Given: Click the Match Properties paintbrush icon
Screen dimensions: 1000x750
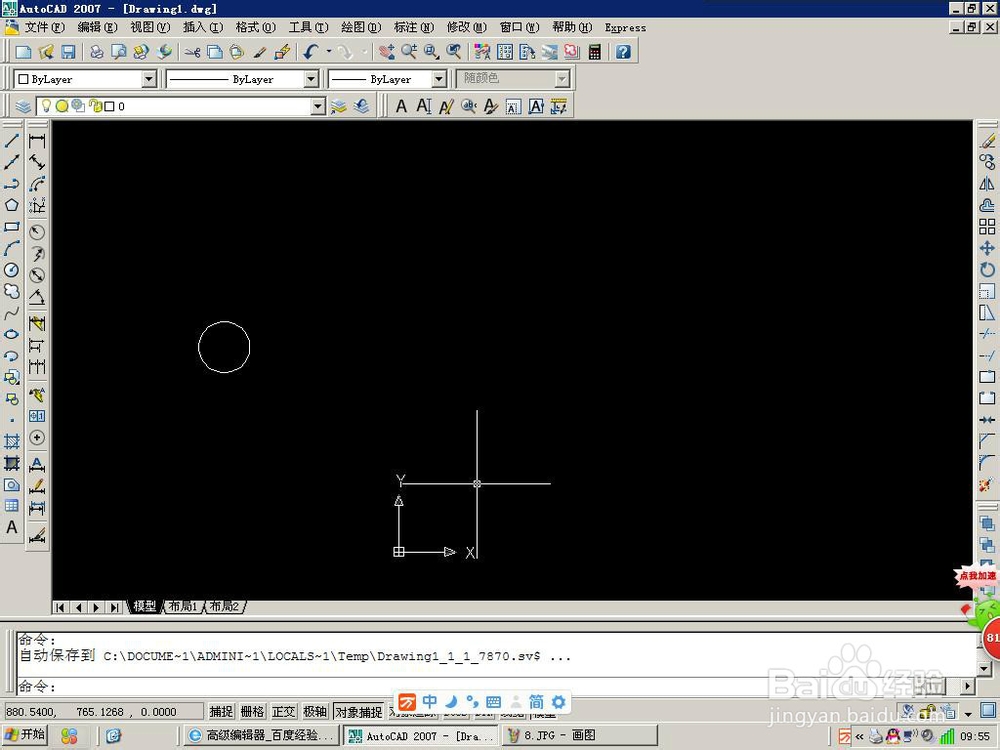Looking at the screenshot, I should pyautogui.click(x=260, y=52).
